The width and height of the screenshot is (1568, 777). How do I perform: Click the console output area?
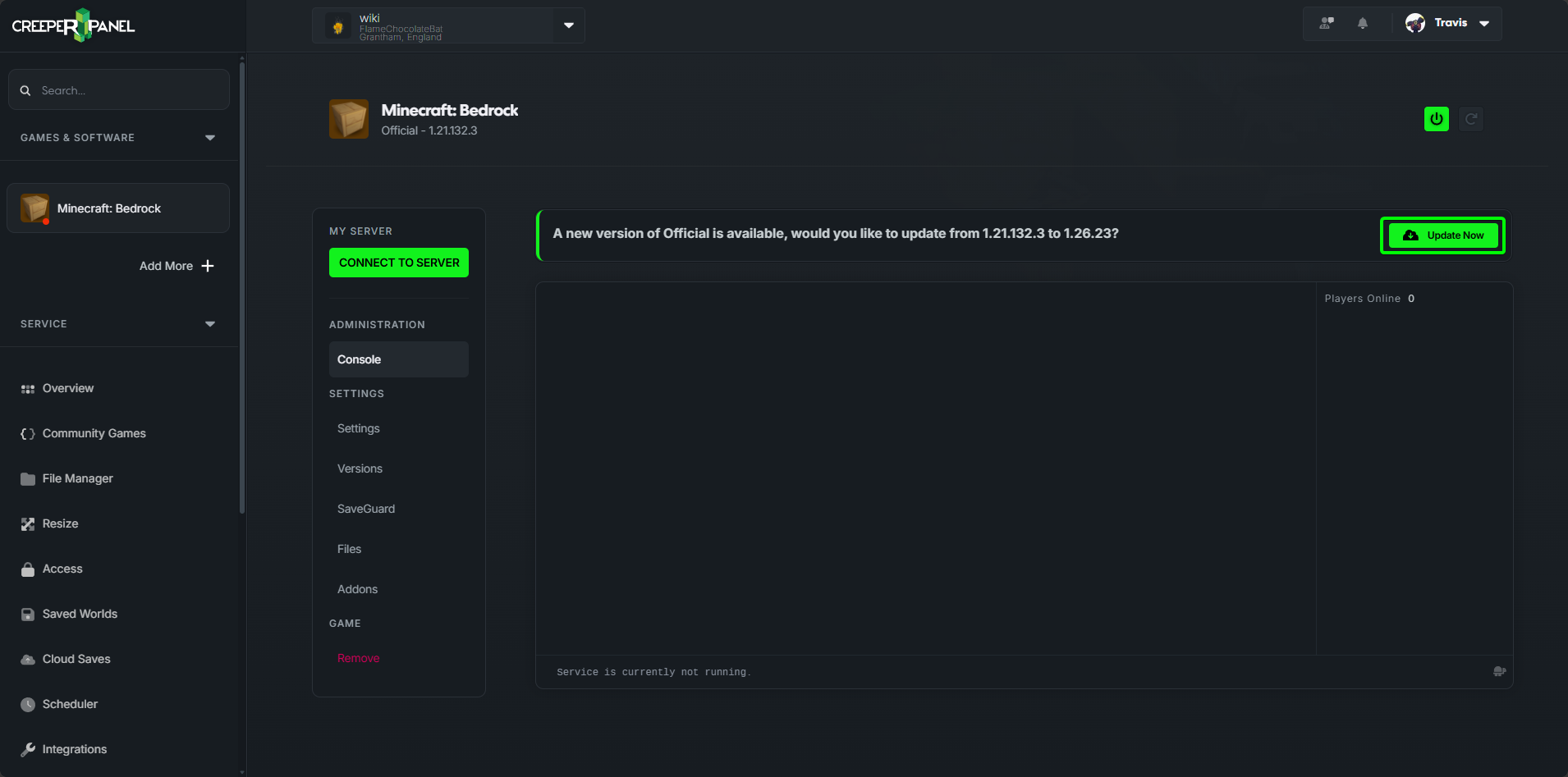coord(925,468)
